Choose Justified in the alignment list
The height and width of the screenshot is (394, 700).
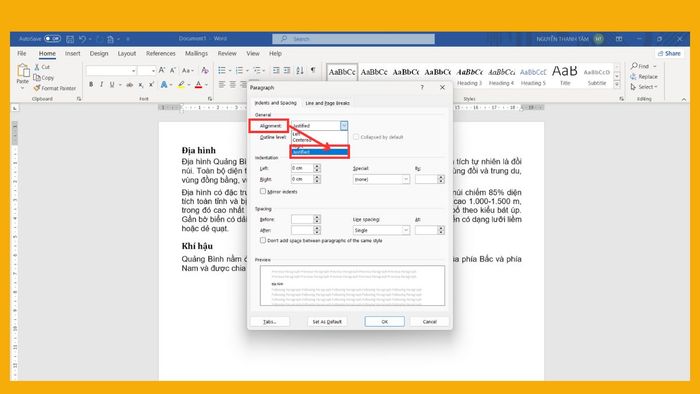[x=319, y=152]
